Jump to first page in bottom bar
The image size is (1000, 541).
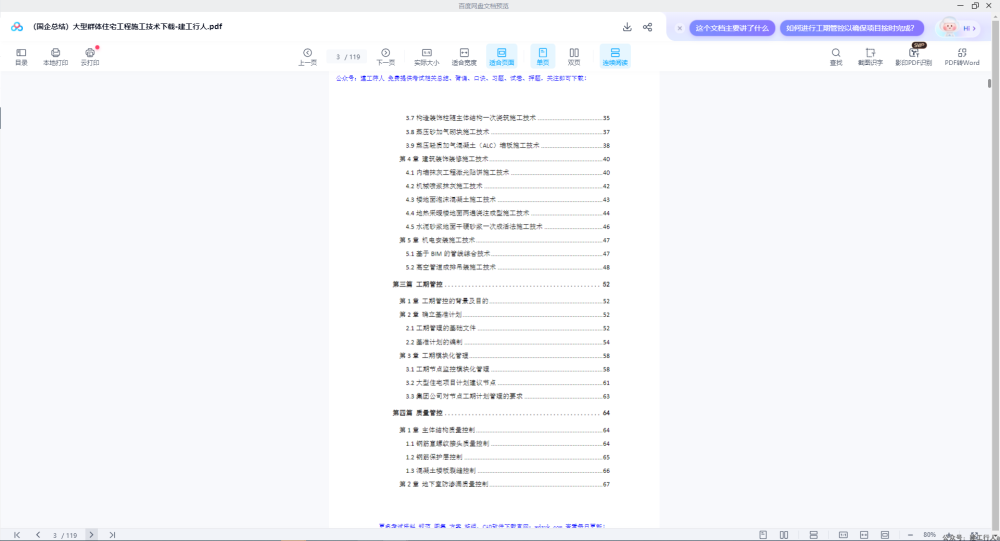17,535
